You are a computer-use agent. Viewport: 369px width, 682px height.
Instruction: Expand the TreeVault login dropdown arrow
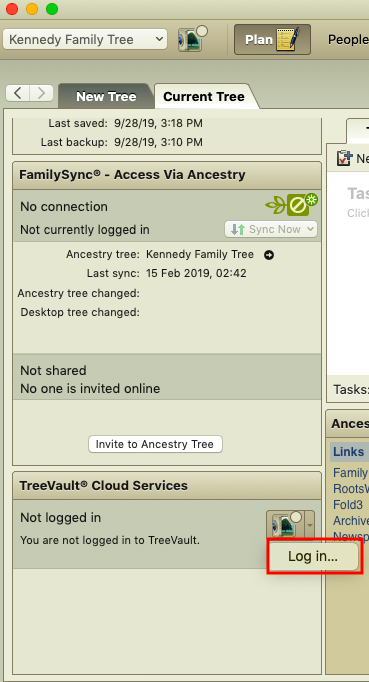point(309,525)
